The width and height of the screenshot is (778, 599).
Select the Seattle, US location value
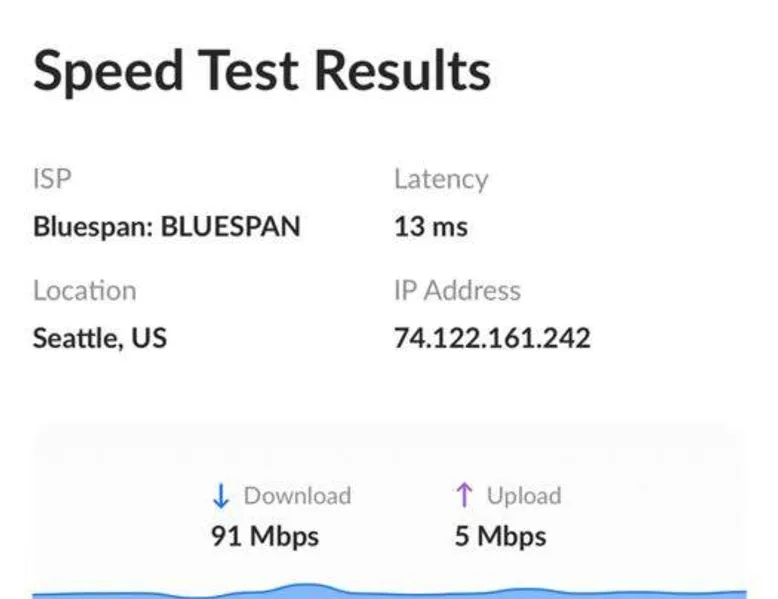coord(100,338)
